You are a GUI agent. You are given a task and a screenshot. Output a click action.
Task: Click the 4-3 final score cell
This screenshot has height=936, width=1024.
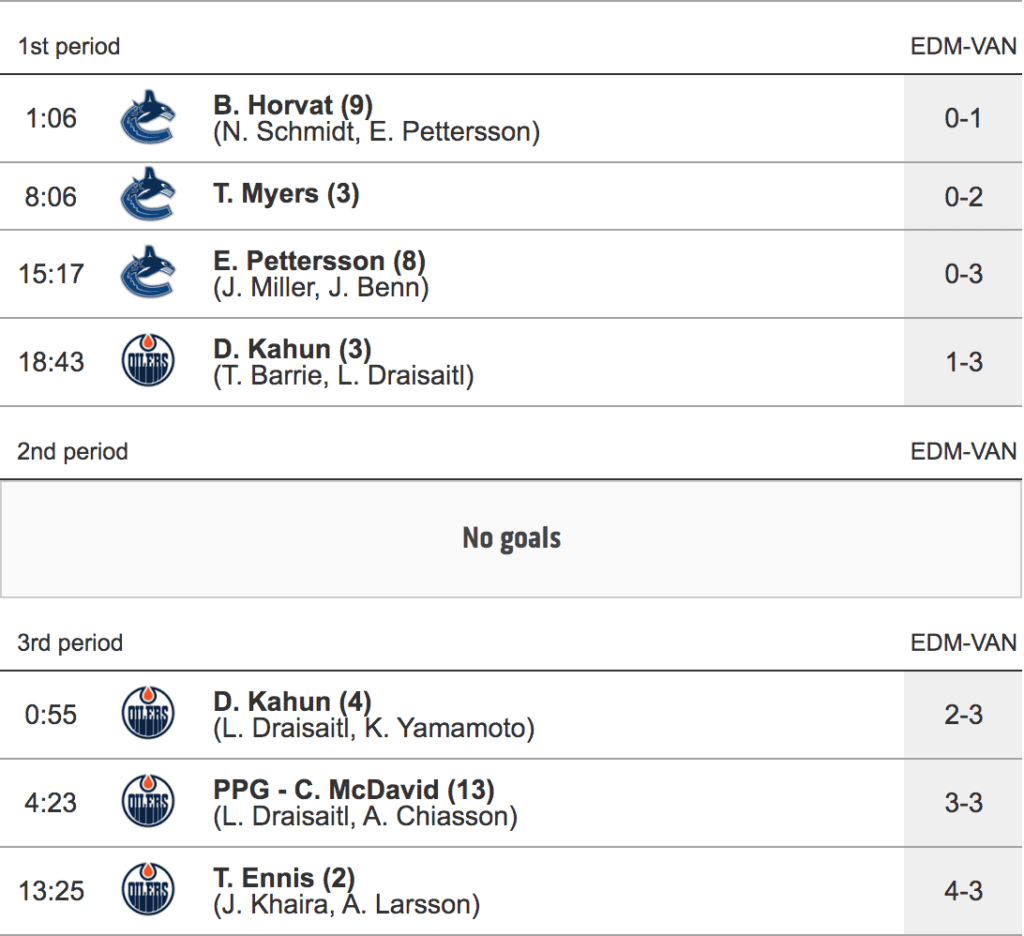pyautogui.click(x=963, y=890)
